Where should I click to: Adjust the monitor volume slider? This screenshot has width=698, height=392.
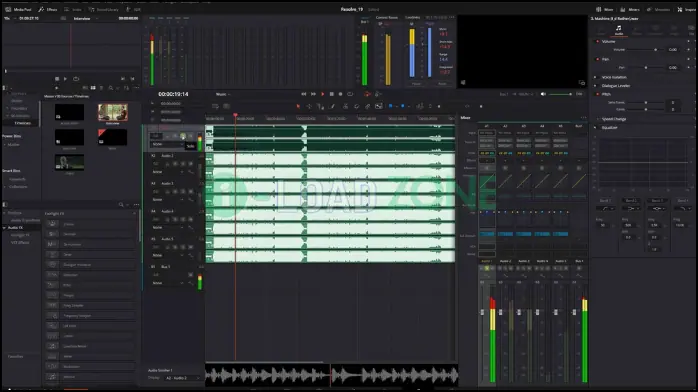[560, 94]
